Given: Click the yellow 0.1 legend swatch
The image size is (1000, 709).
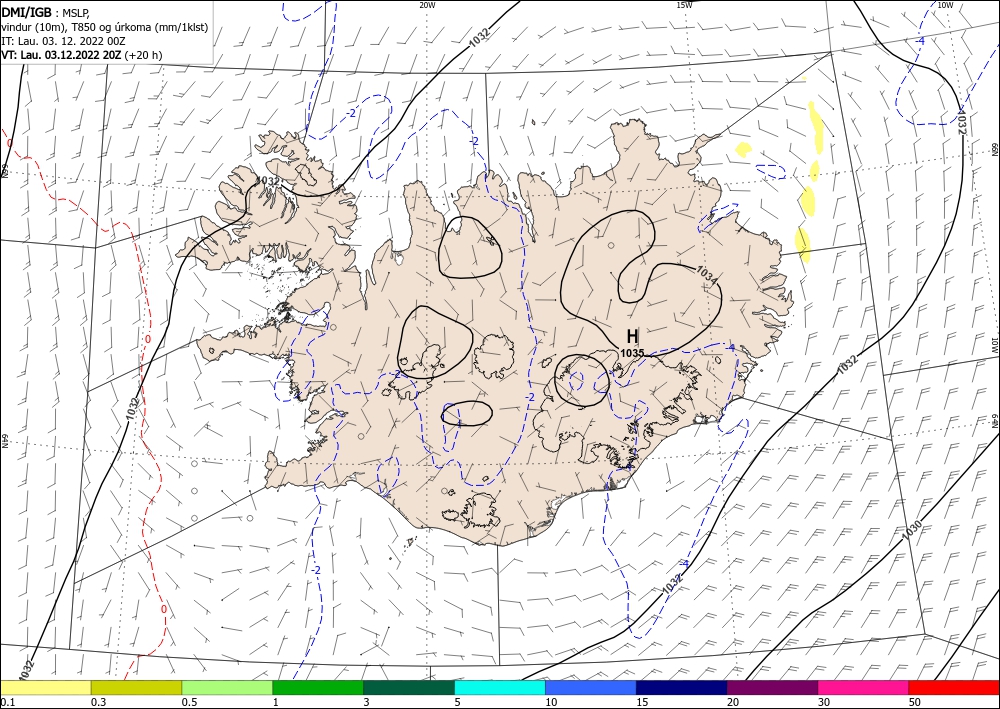Looking at the screenshot, I should [x=46, y=687].
